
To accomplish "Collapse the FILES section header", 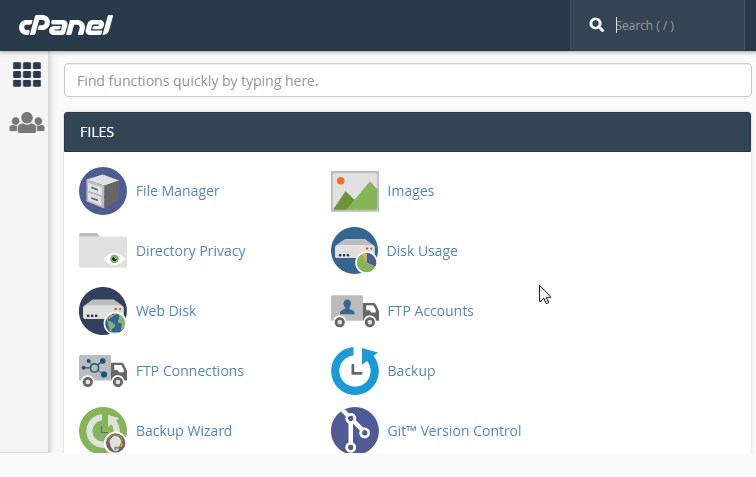I will pyautogui.click(x=407, y=132).
